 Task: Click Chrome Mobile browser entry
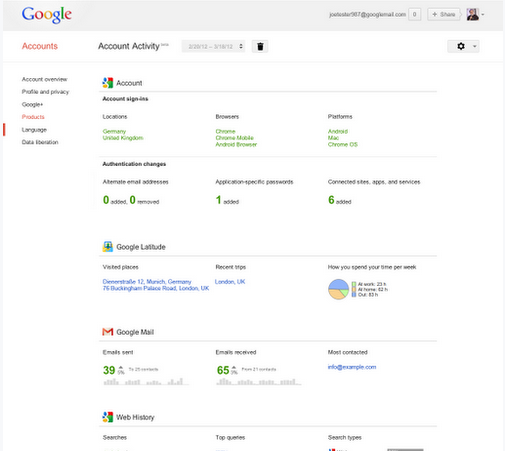coord(234,138)
